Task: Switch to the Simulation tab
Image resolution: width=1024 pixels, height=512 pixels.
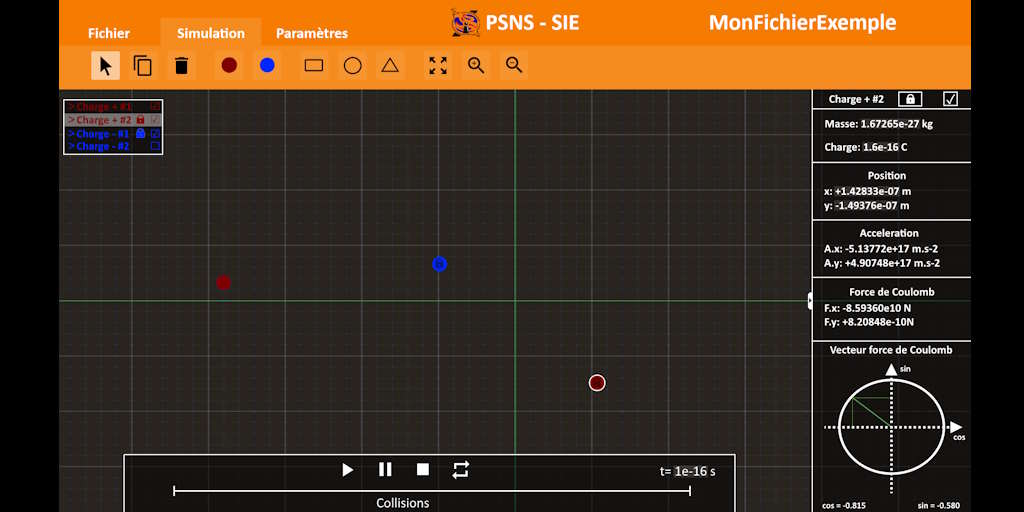Action: point(210,33)
